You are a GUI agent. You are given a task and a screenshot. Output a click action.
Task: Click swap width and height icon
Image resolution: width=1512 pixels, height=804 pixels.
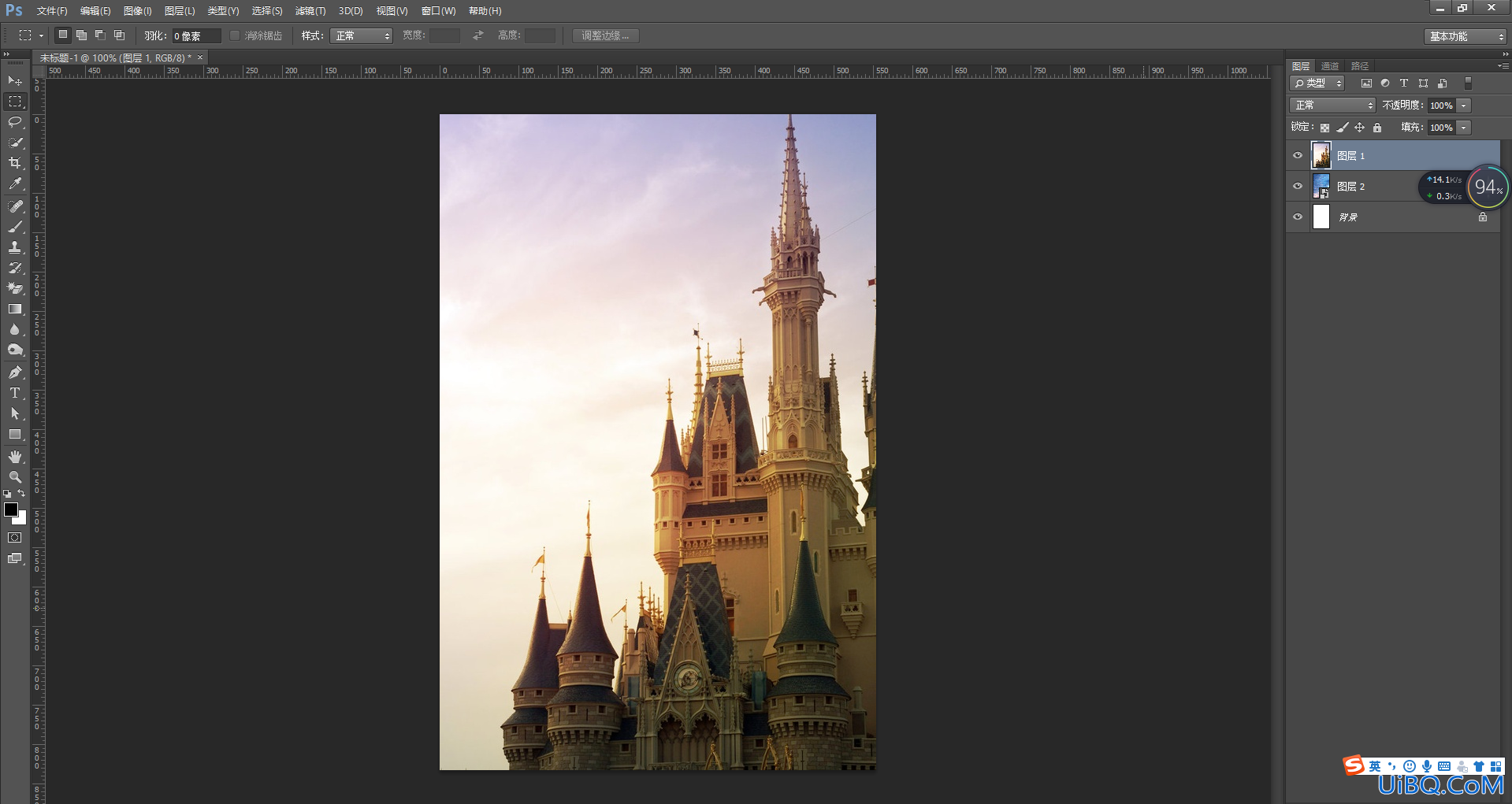pos(478,35)
